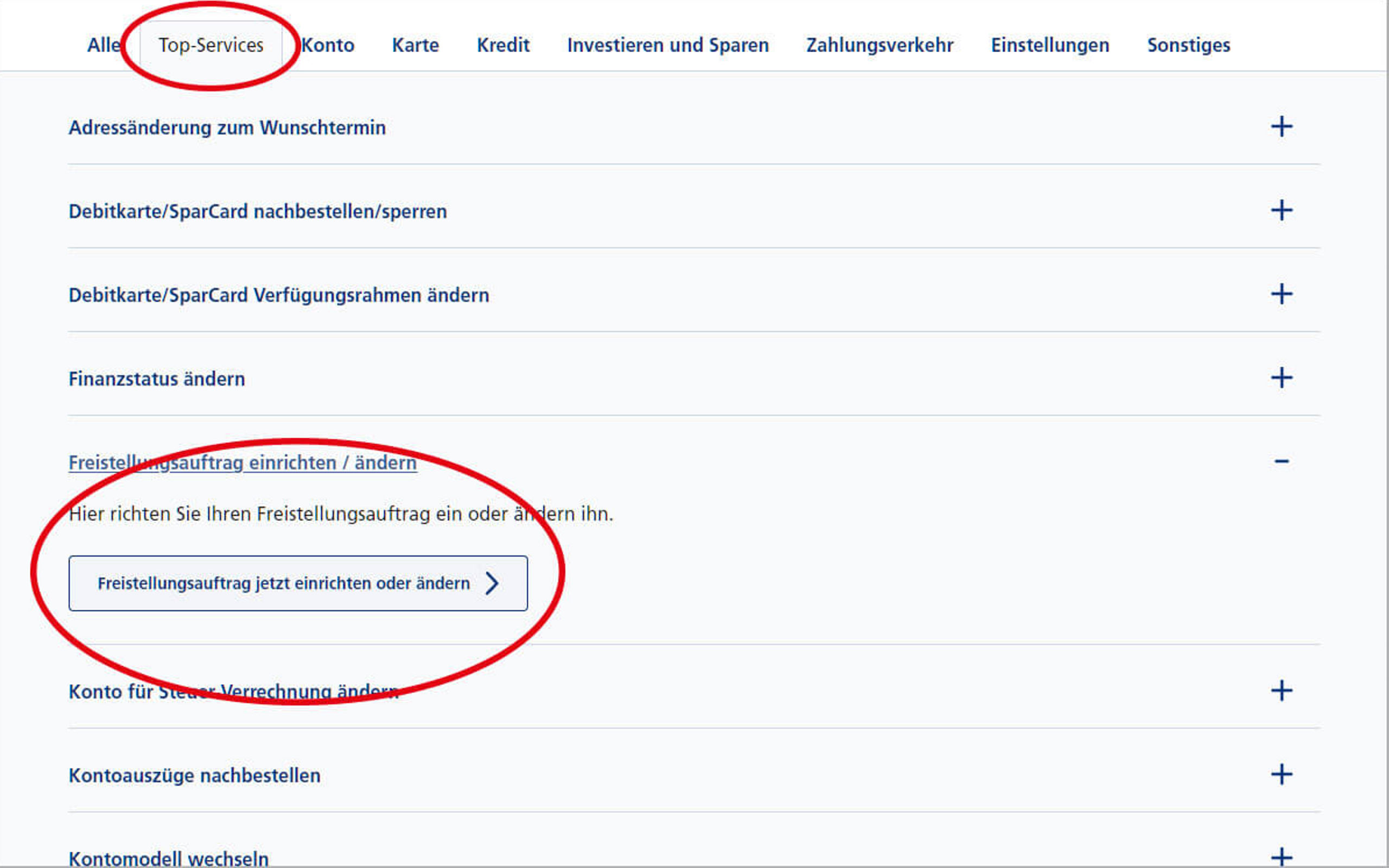The width and height of the screenshot is (1389, 868).
Task: Expand Verfügungsrahmen ändern via plus icon
Action: tap(1281, 295)
